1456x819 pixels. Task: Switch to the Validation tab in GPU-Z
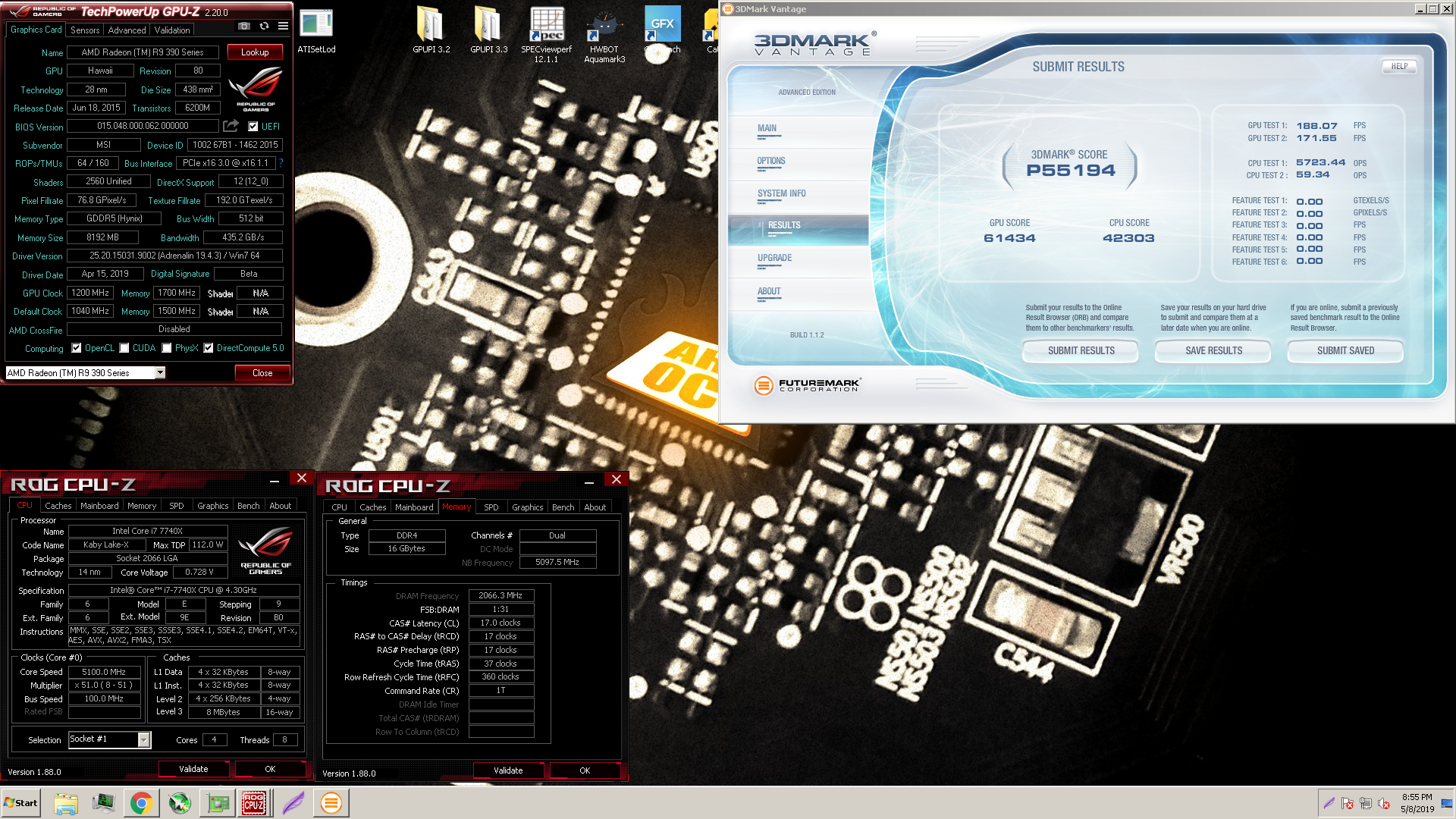tap(172, 30)
